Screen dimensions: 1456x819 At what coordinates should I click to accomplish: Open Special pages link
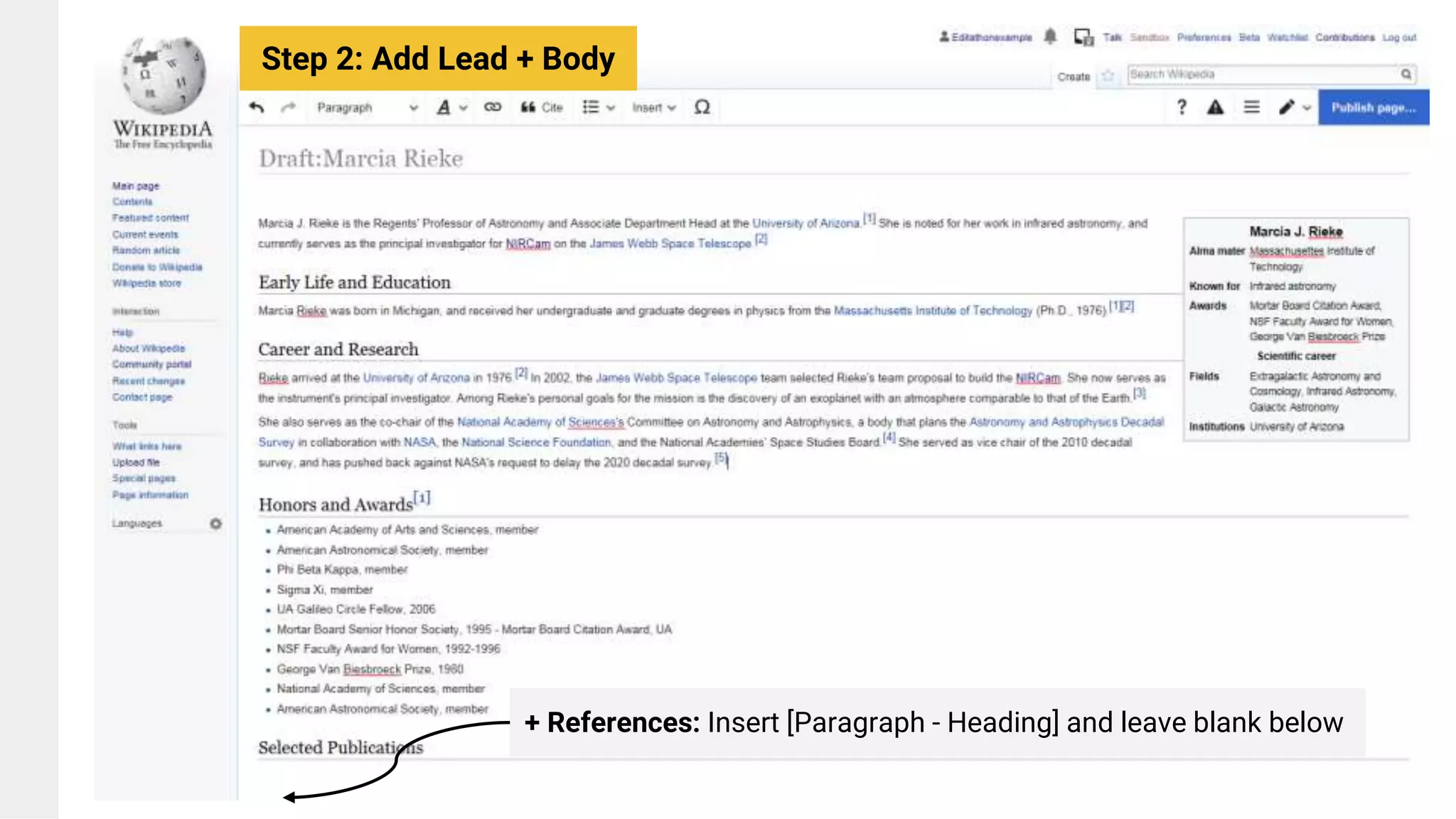tap(144, 478)
